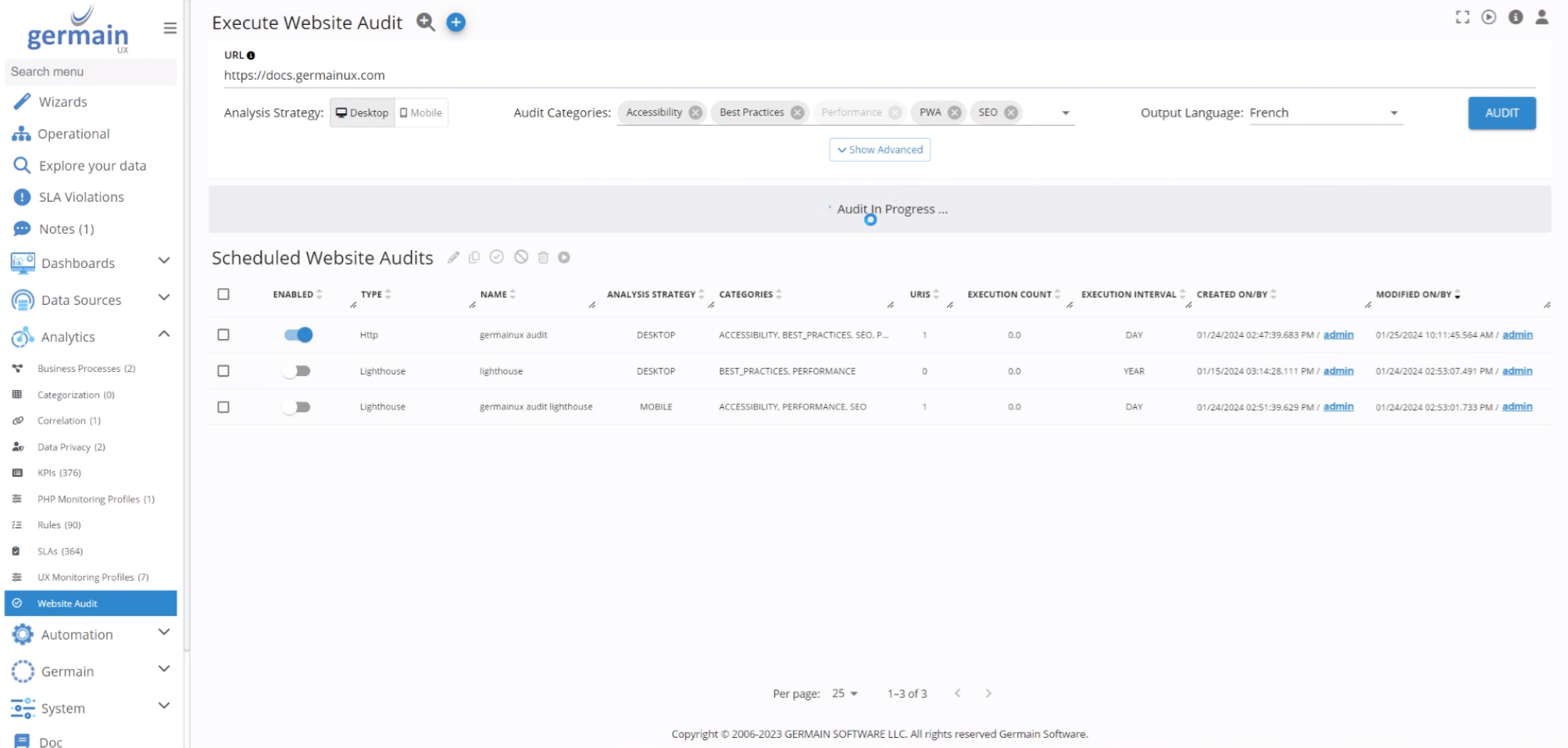The width and height of the screenshot is (1568, 748).
Task: Click the Audit In Progress indicator dot
Action: 870,220
